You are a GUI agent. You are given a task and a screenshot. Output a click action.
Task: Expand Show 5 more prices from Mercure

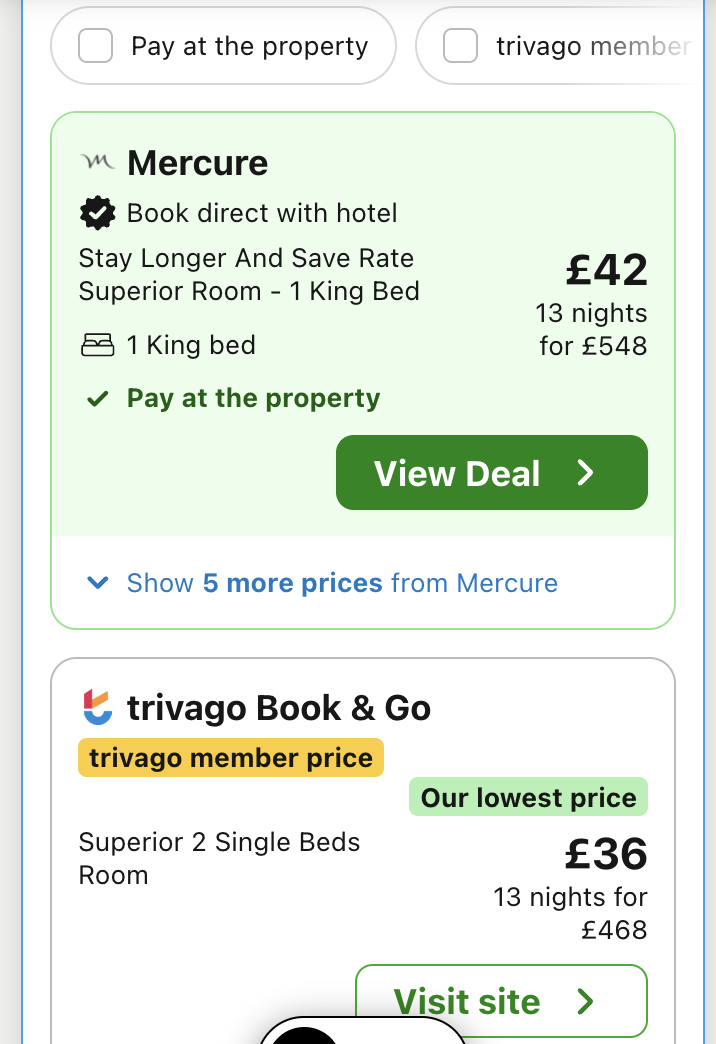pos(342,583)
